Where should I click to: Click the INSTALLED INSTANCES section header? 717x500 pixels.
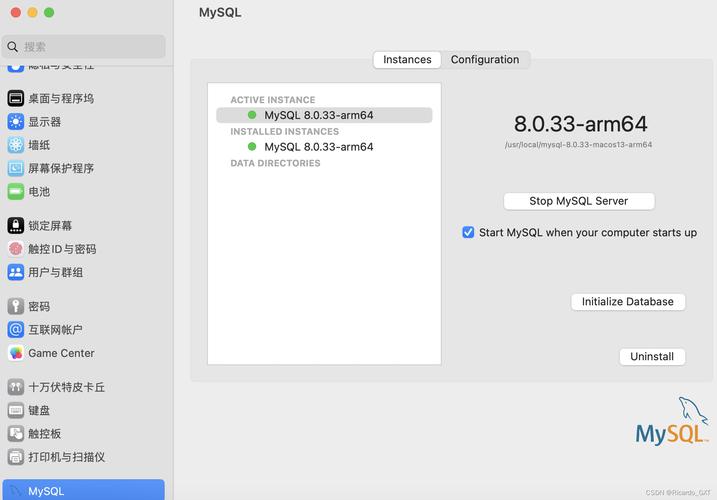tap(284, 131)
